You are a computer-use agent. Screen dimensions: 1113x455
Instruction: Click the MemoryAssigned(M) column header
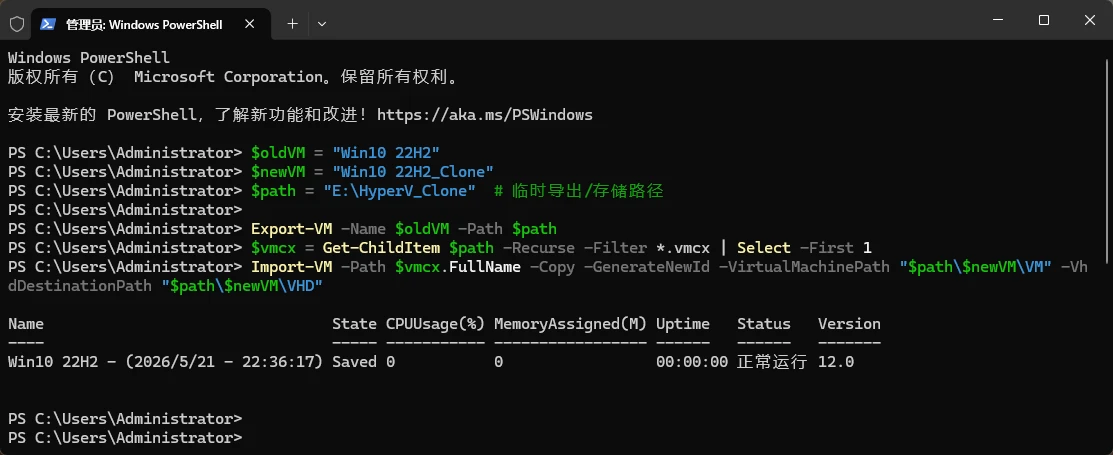(571, 324)
